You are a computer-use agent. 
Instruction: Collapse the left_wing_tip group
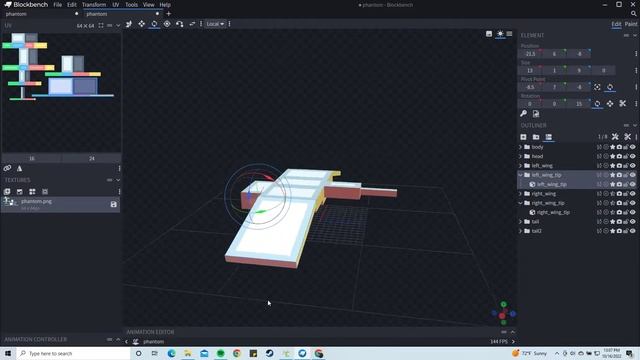(521, 175)
